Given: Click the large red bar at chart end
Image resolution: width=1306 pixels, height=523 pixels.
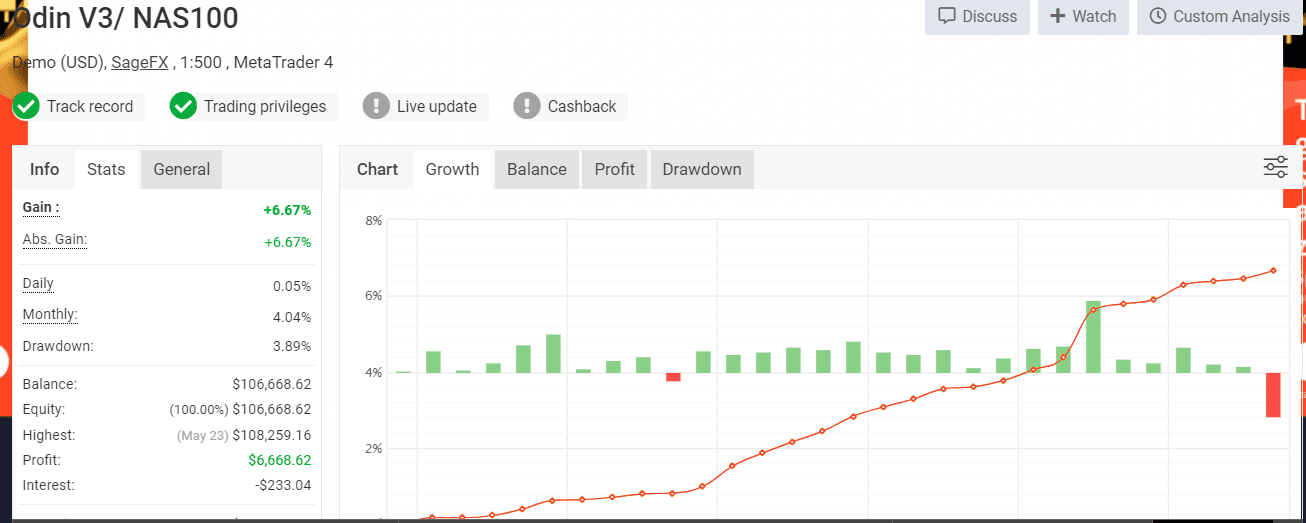Looking at the screenshot, I should (1273, 394).
